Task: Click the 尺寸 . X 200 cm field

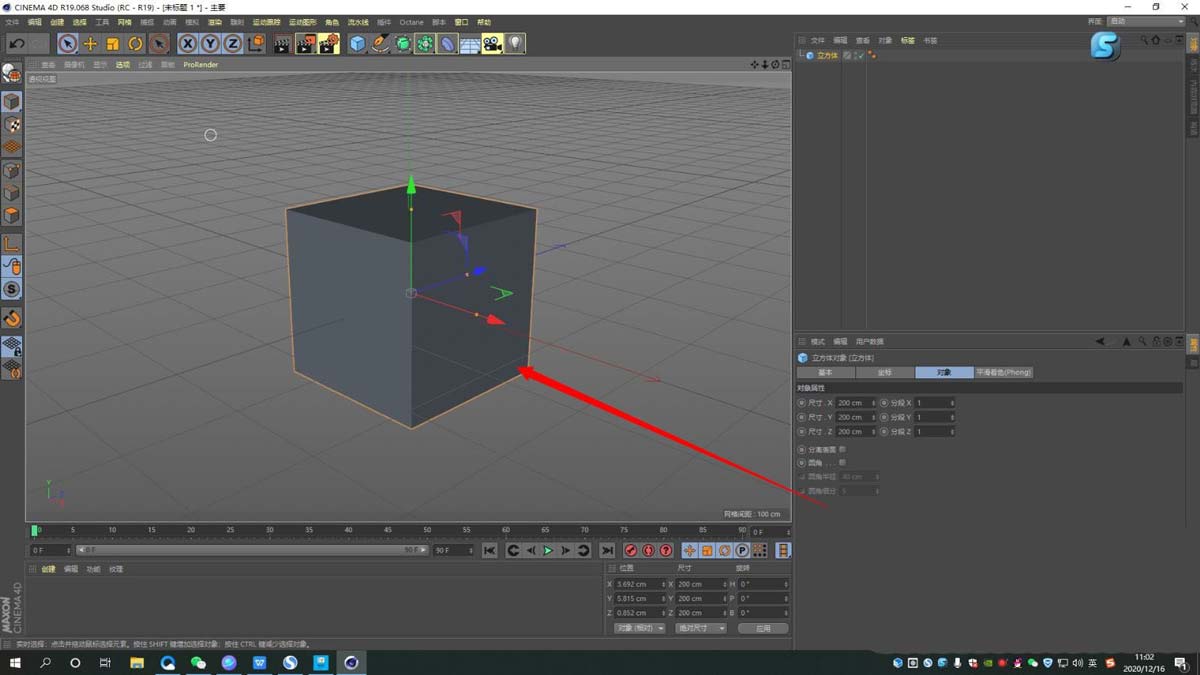Action: (x=856, y=403)
